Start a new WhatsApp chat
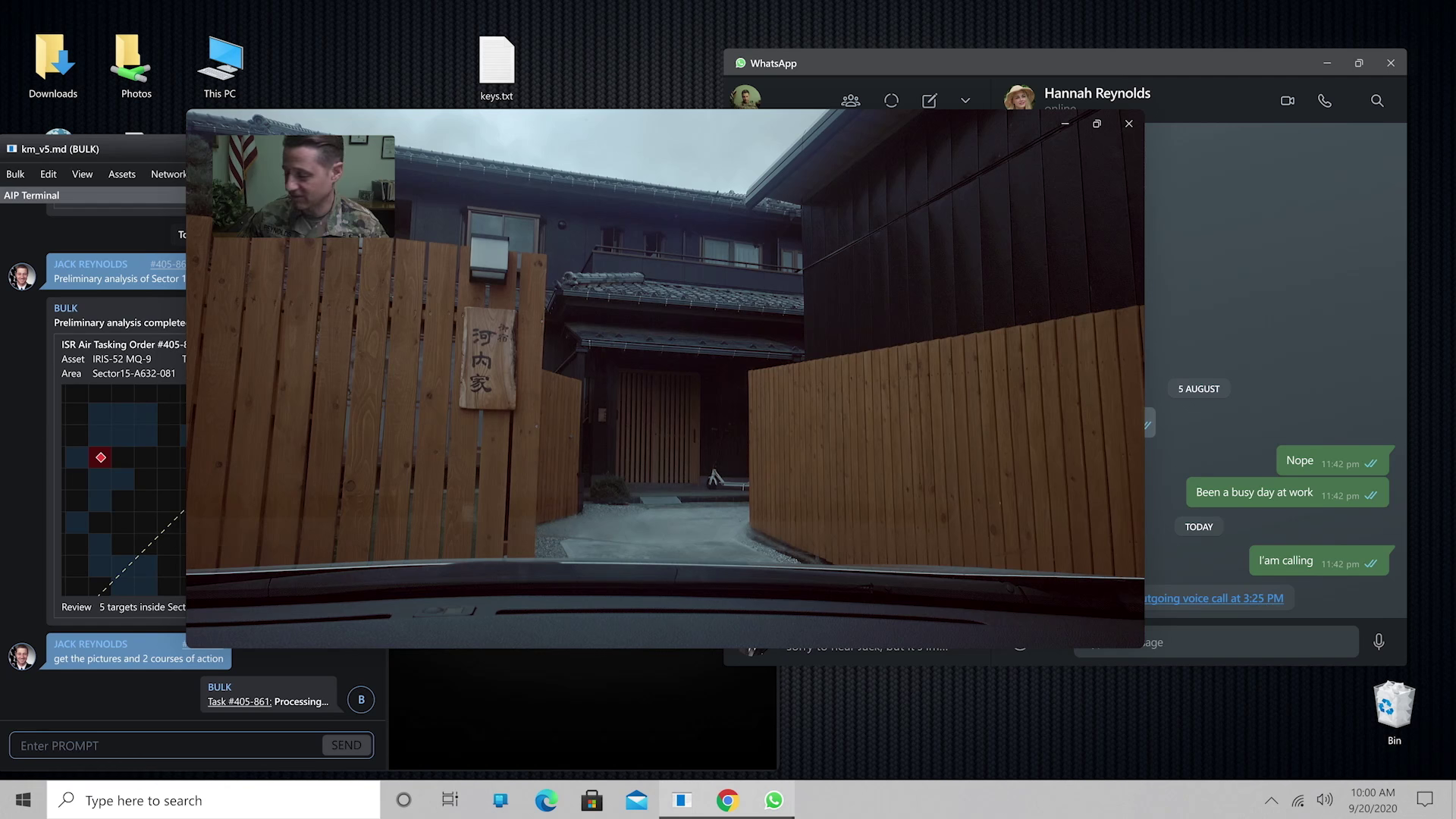 click(x=929, y=101)
